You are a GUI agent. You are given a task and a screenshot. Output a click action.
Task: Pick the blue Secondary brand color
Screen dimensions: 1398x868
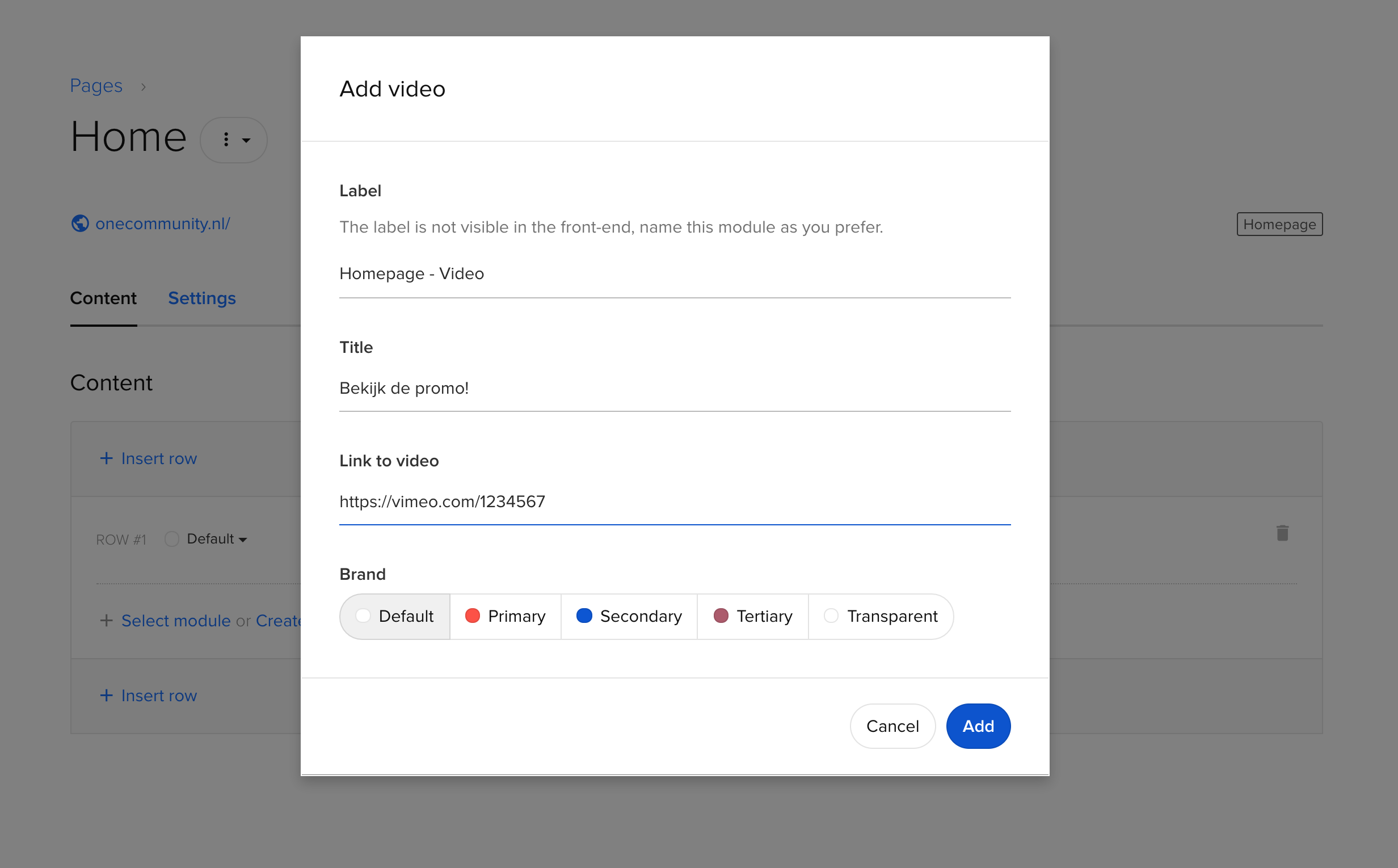click(629, 616)
